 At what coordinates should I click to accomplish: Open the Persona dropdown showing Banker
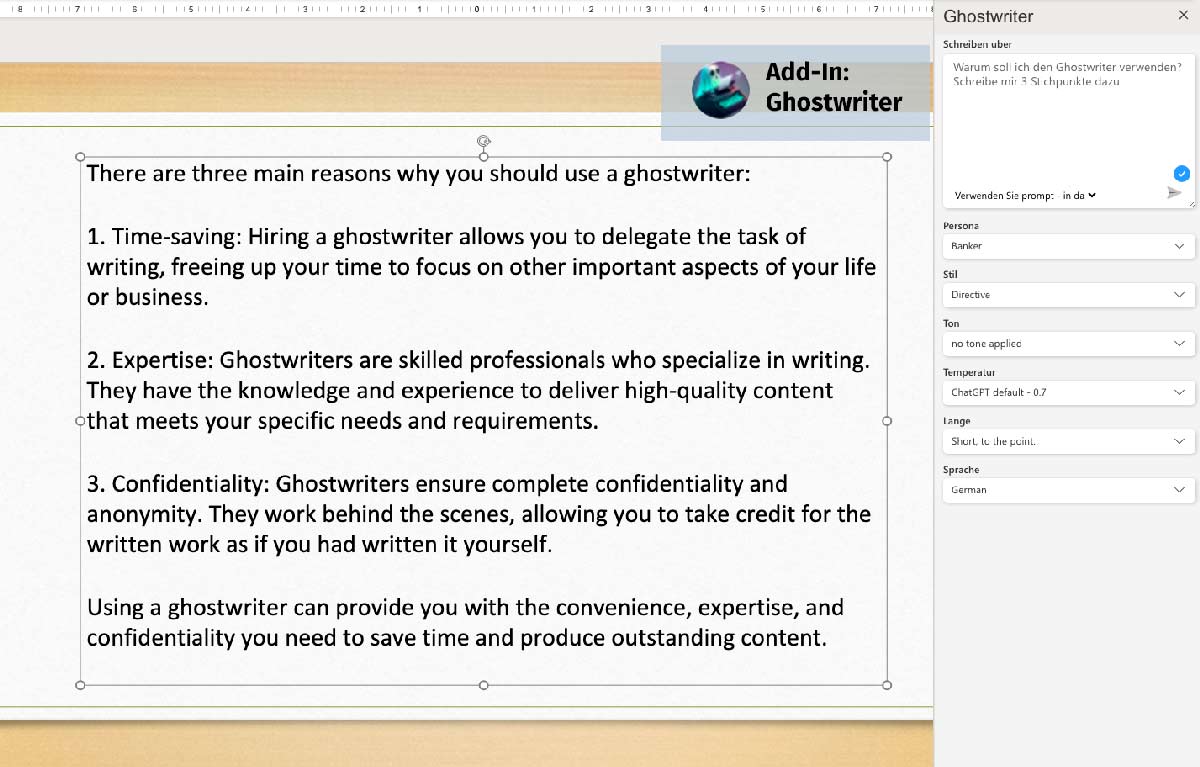point(1068,246)
